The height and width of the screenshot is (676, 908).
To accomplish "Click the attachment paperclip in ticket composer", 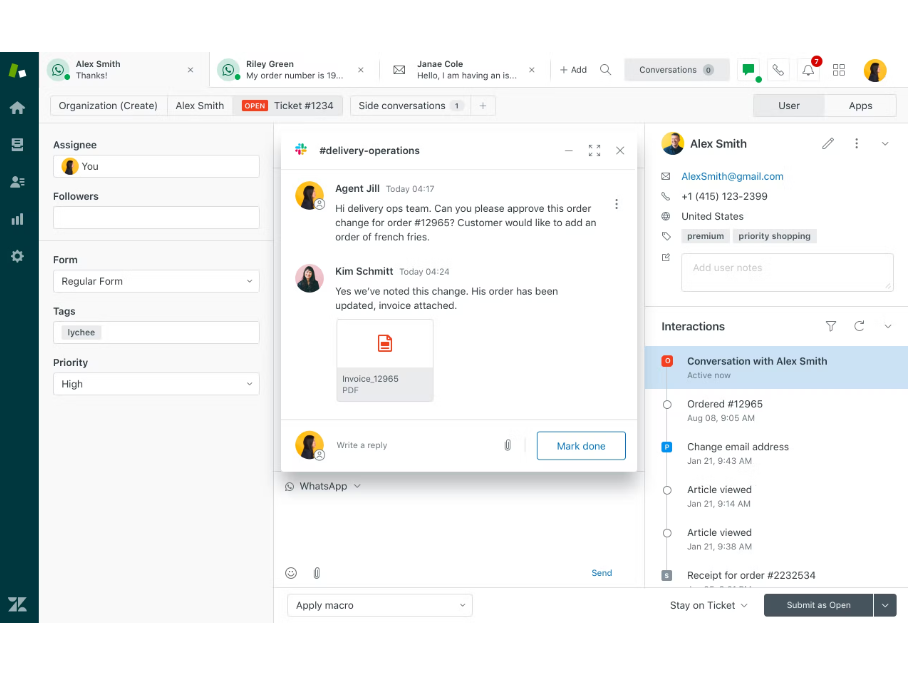I will coord(317,573).
